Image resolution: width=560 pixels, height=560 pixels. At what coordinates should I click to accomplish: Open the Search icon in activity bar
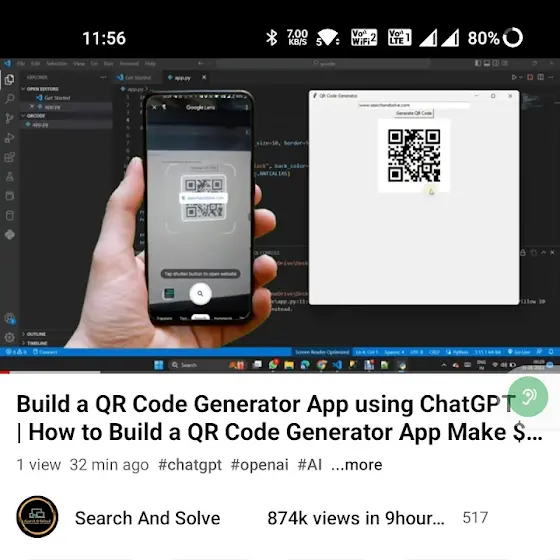10,98
